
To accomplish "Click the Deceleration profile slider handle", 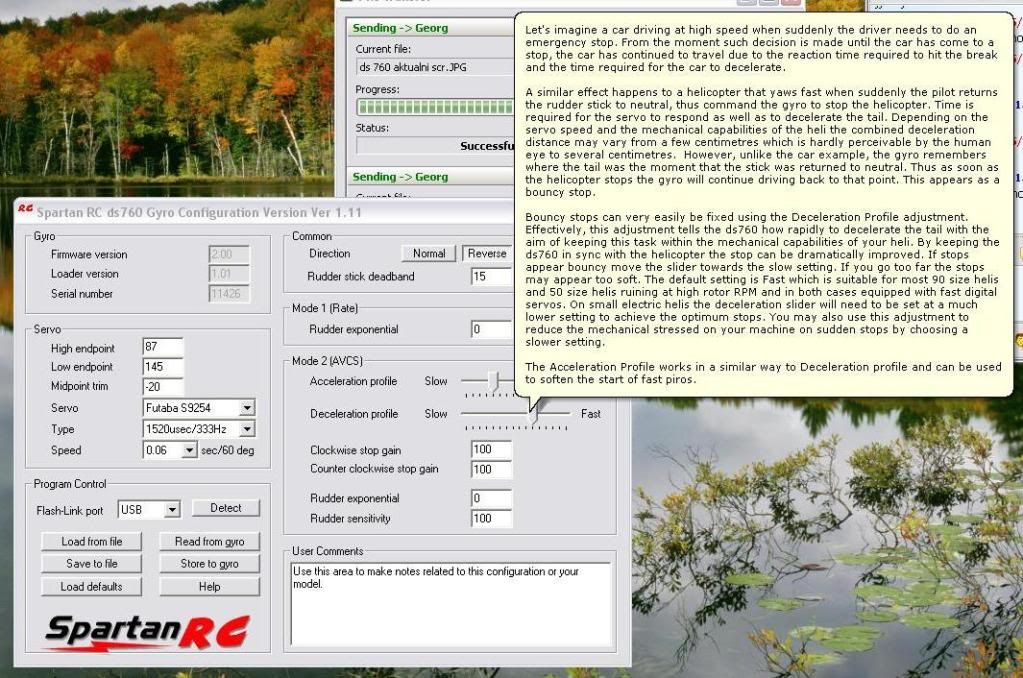I will pos(534,412).
